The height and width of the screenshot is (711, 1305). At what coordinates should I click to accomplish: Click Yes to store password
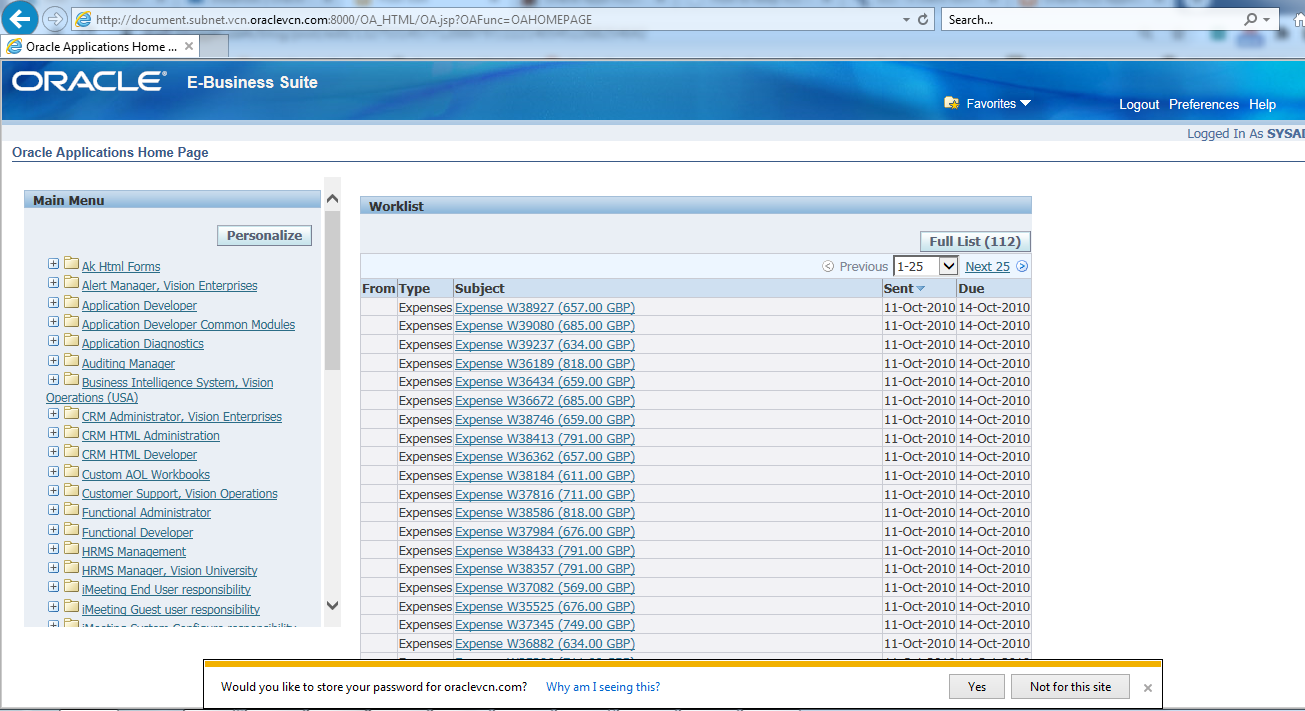tap(977, 686)
